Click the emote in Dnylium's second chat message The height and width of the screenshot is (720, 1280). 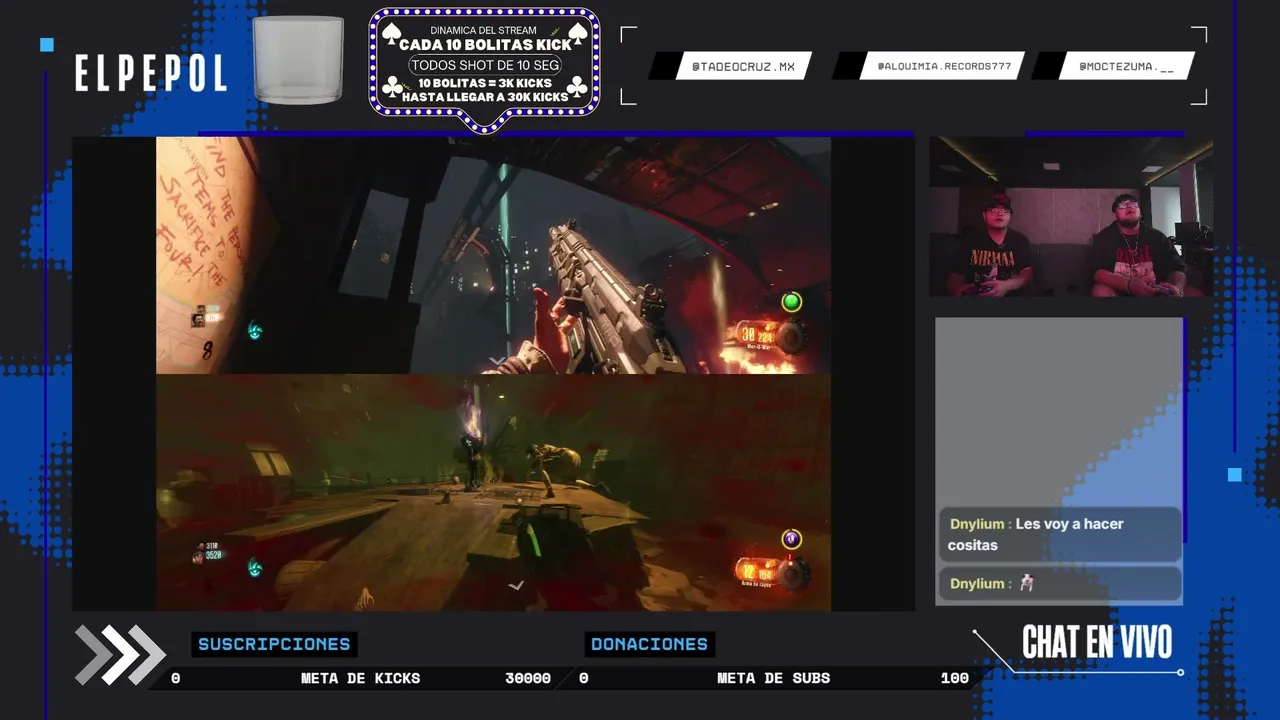click(x=1026, y=584)
